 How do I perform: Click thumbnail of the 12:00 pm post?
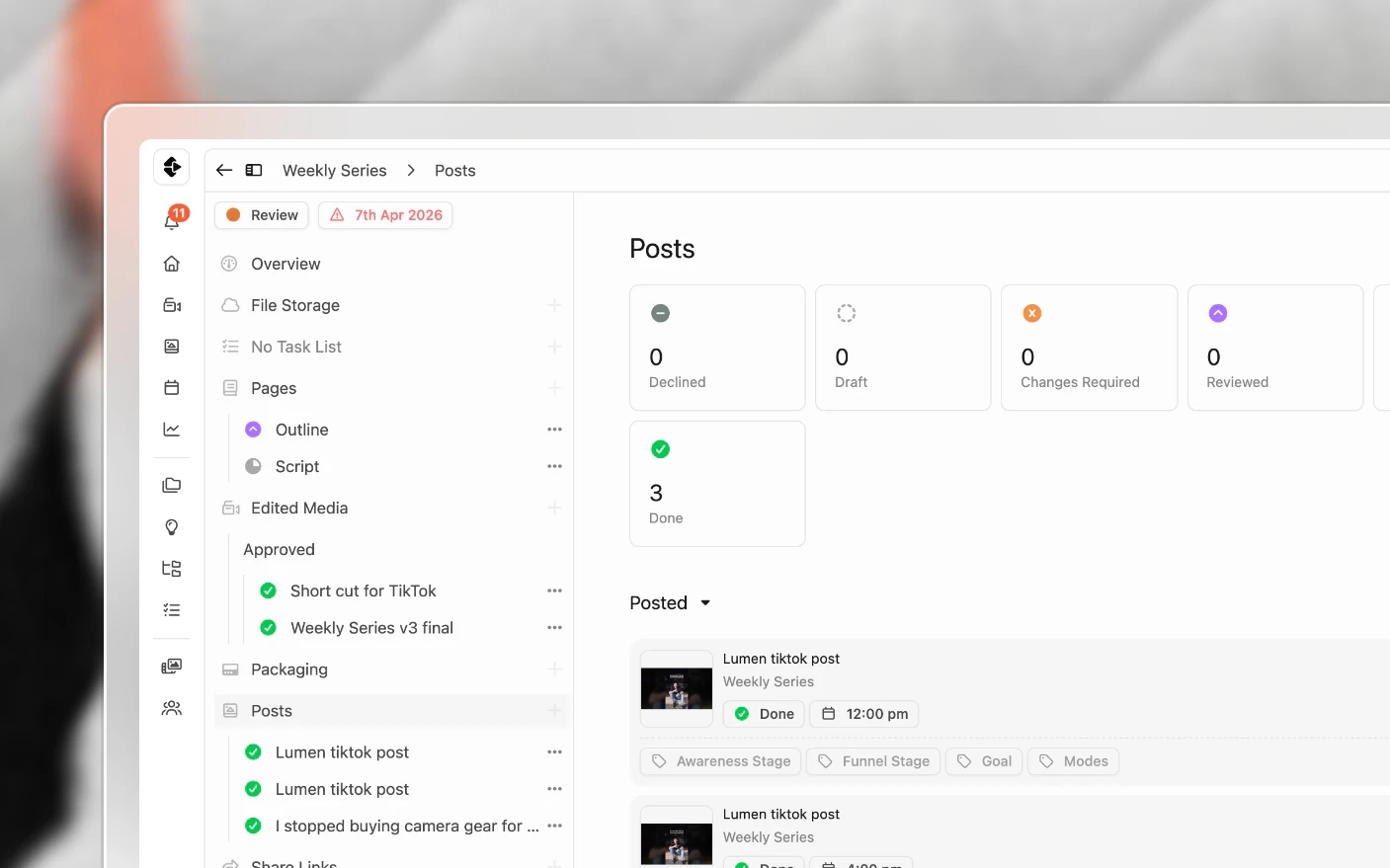coord(677,688)
